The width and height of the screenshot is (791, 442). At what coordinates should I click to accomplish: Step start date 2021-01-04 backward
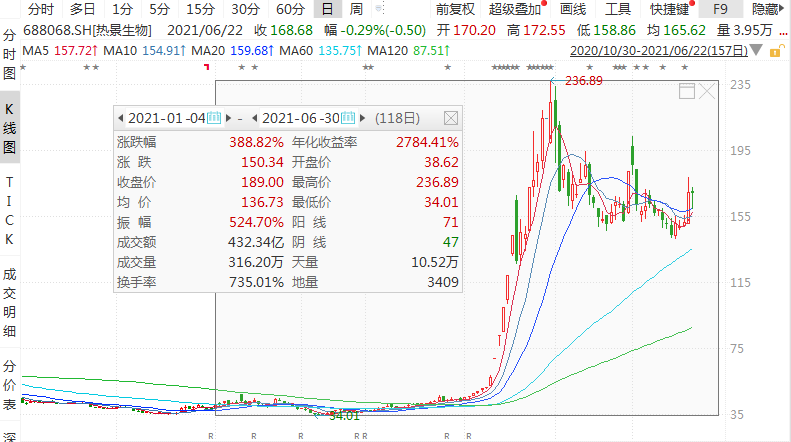pyautogui.click(x=120, y=118)
